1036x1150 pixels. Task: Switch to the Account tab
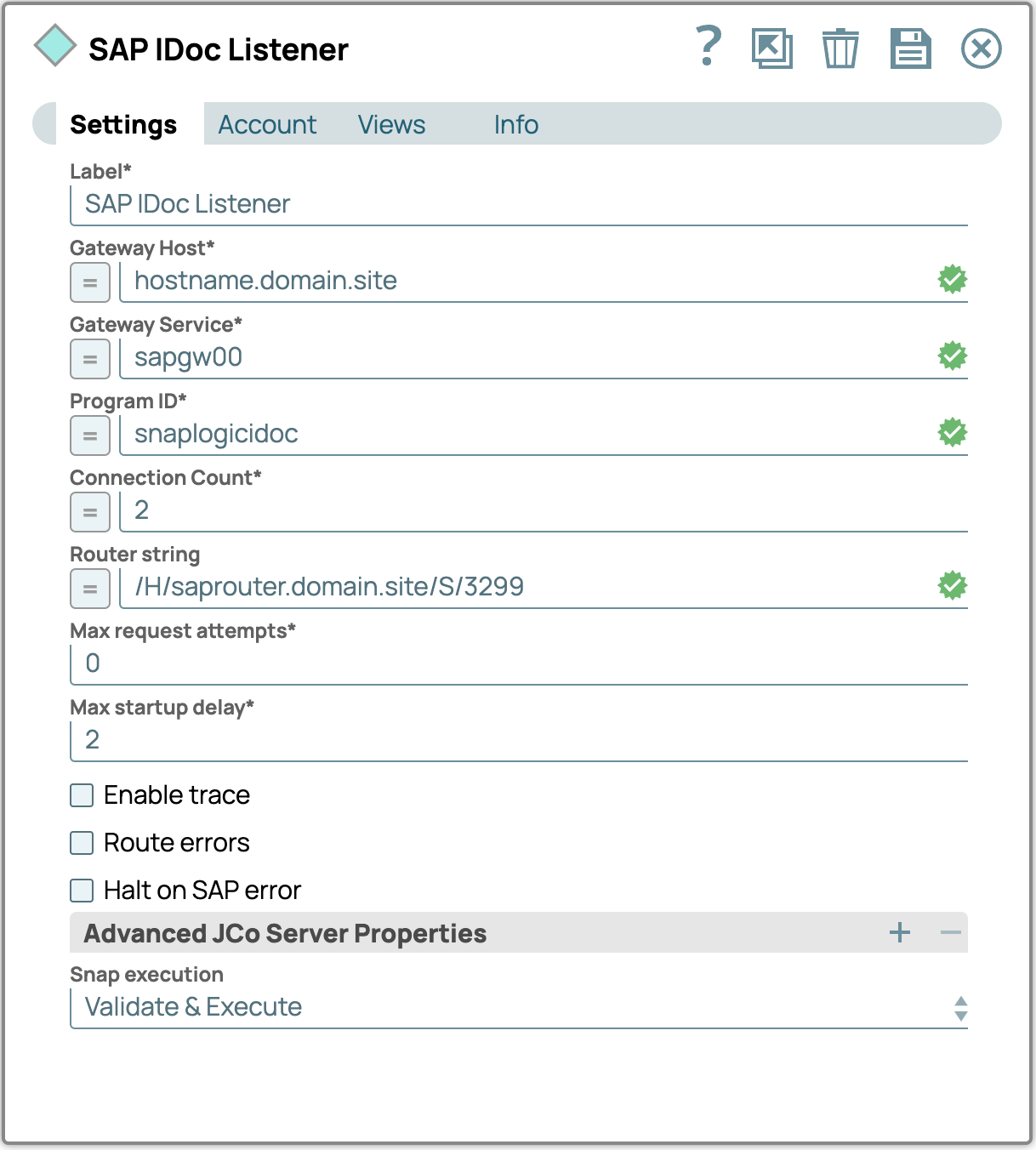coord(267,125)
